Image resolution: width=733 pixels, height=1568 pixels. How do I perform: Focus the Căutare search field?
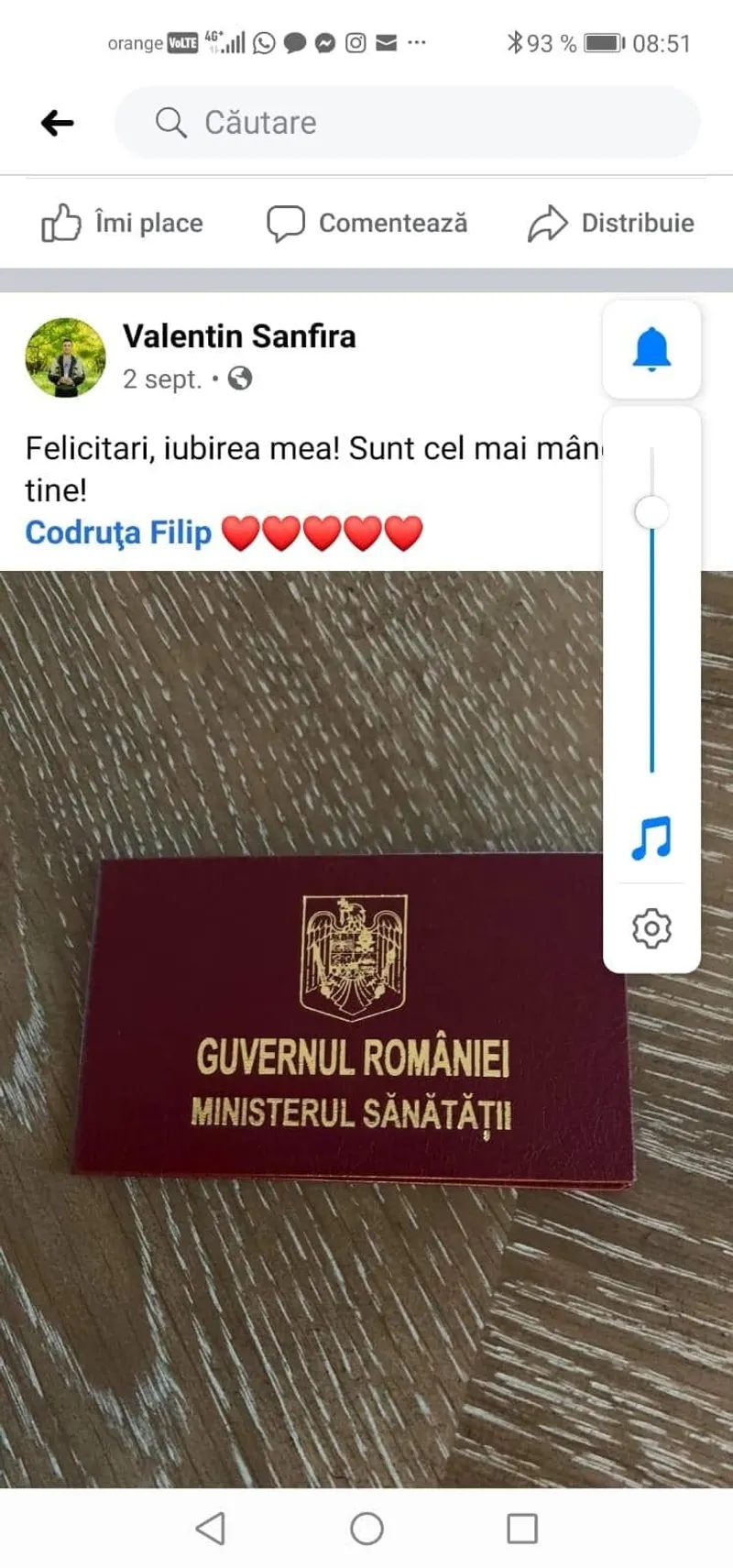tap(407, 123)
